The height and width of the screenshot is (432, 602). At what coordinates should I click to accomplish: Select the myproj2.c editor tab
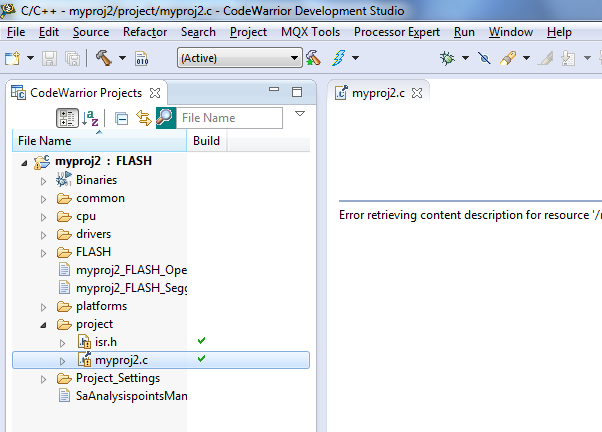pyautogui.click(x=378, y=93)
